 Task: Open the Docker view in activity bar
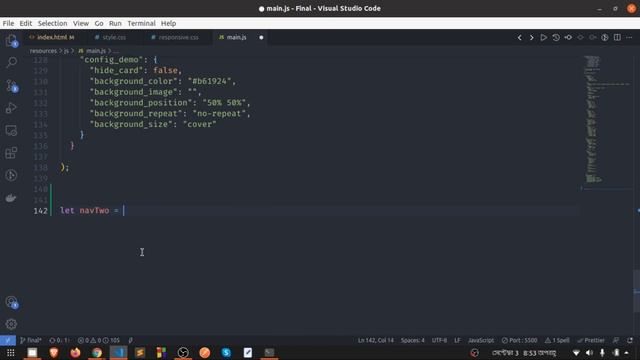point(11,198)
